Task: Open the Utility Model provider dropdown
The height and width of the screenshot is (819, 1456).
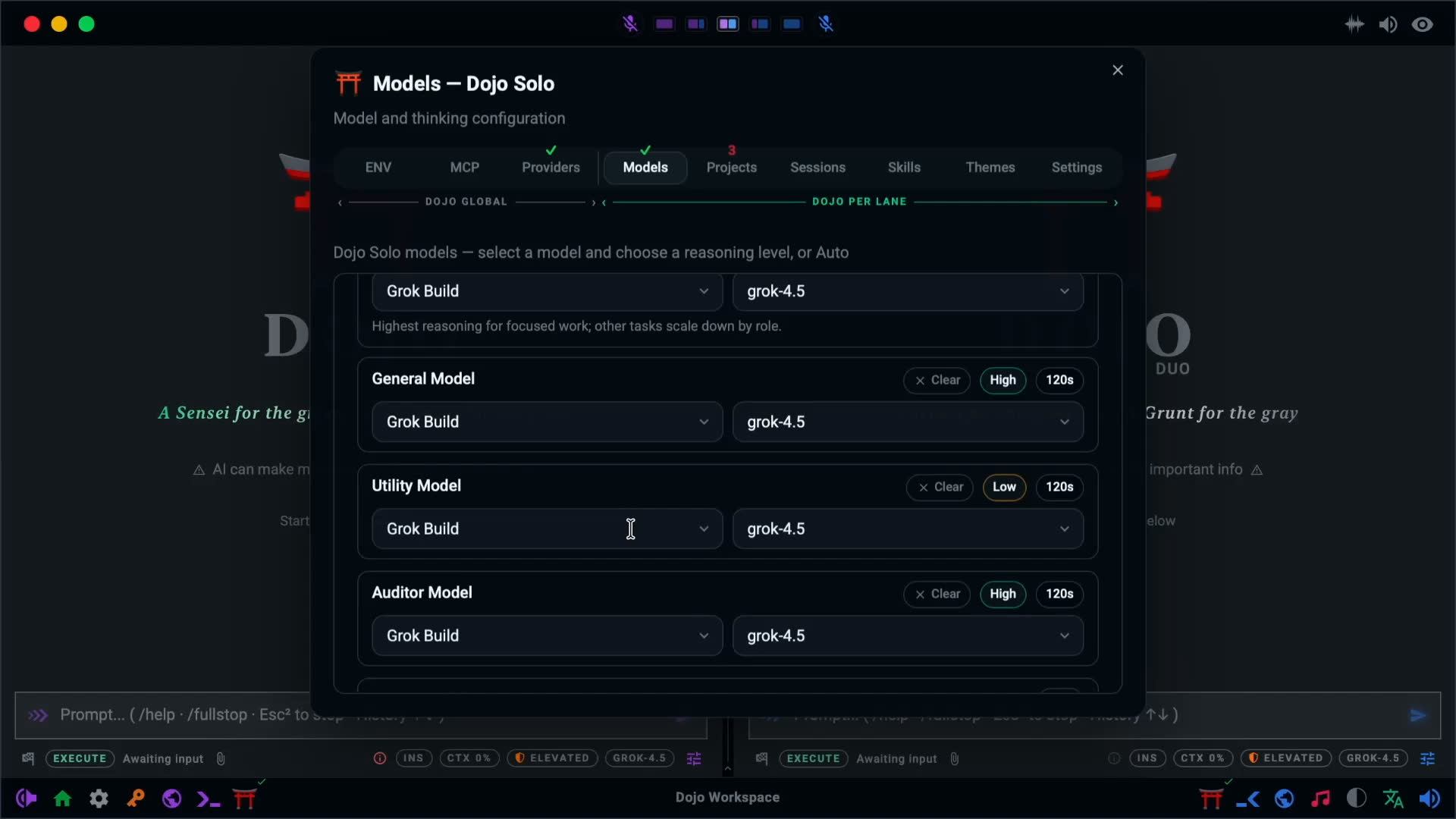Action: (x=547, y=529)
